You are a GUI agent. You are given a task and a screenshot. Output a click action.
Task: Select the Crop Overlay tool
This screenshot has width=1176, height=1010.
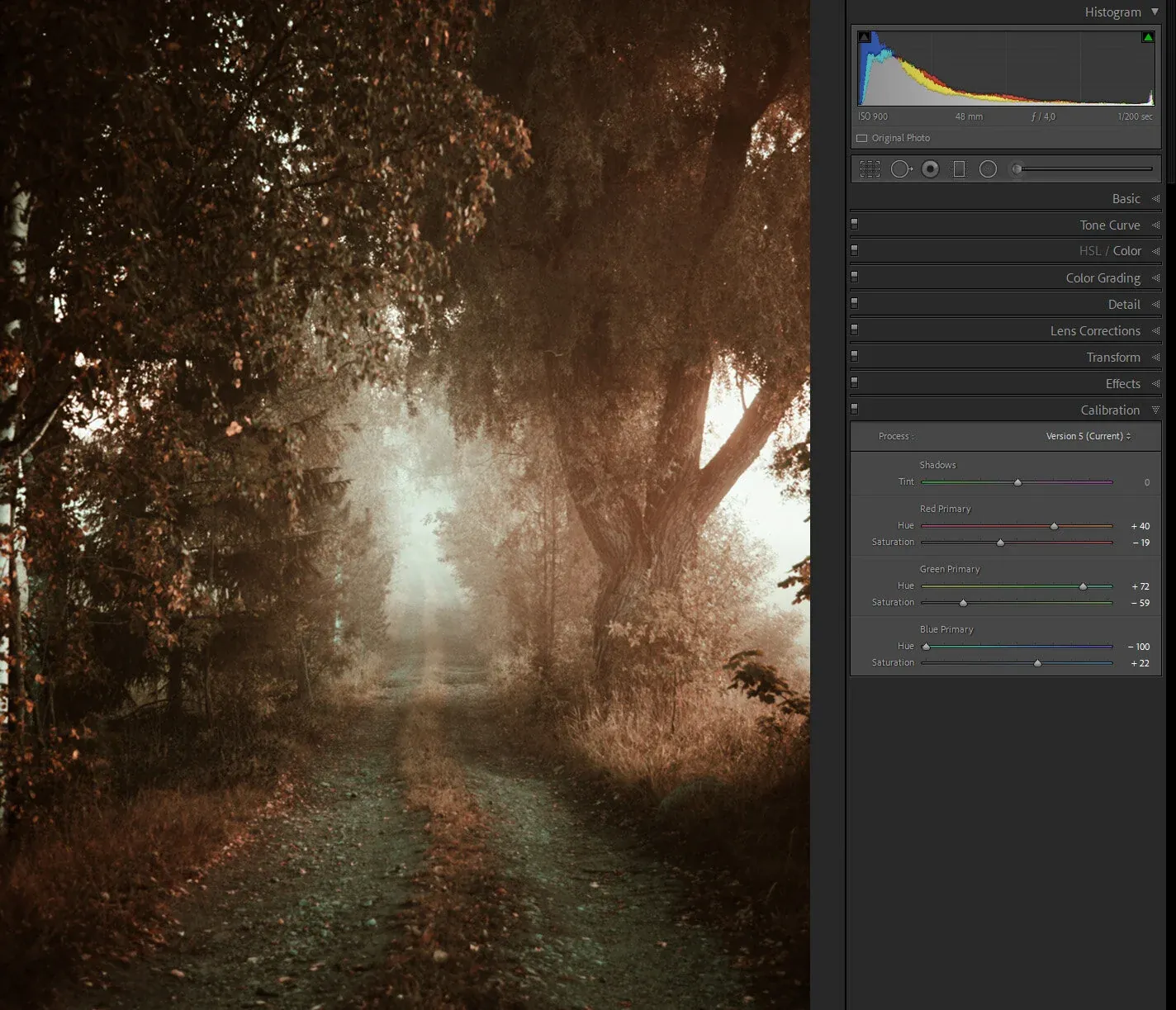(x=870, y=169)
